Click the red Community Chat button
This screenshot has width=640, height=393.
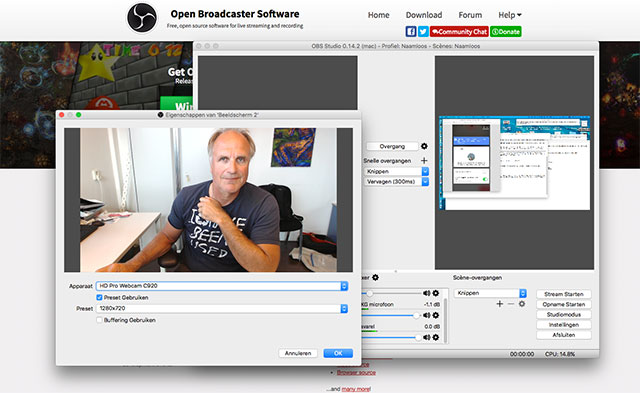[459, 31]
